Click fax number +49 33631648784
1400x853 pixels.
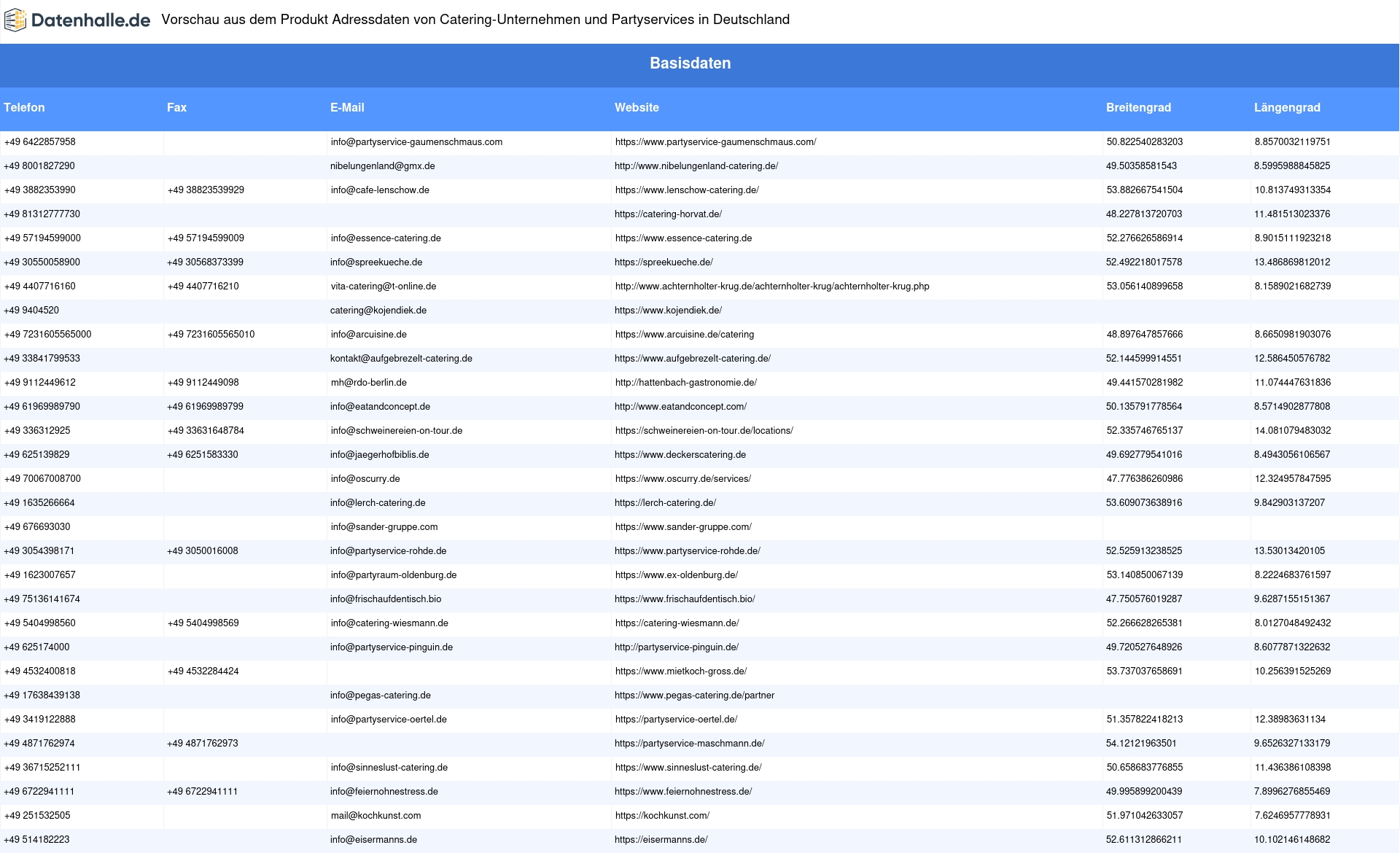[x=206, y=431]
